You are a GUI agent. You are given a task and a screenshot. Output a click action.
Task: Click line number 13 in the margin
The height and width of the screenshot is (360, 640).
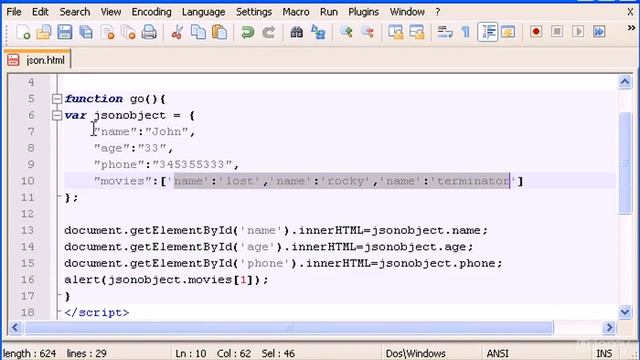tap(27, 230)
